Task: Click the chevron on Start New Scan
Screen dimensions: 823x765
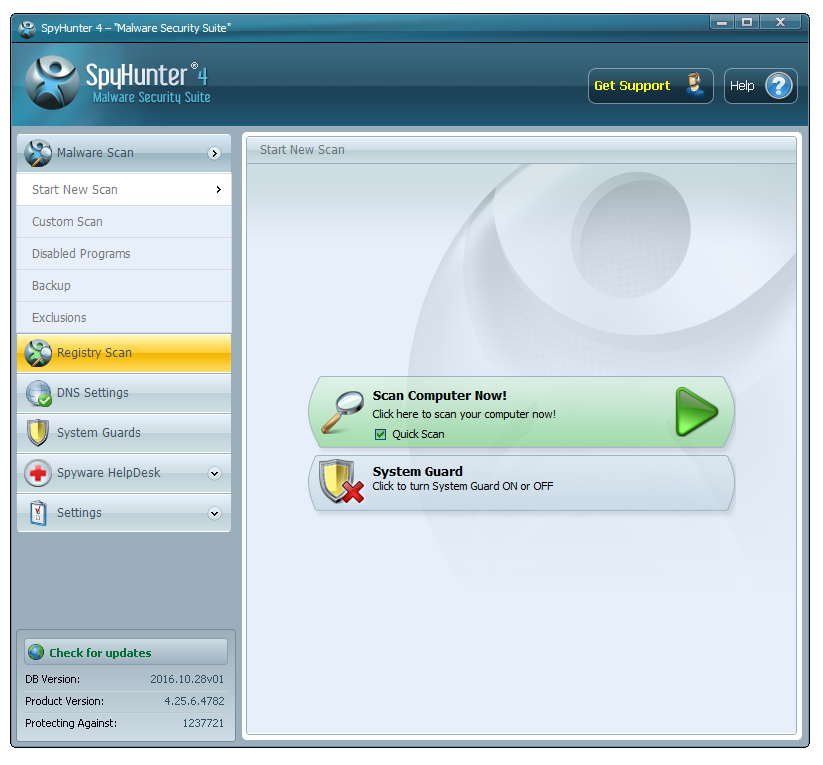Action: tap(219, 190)
